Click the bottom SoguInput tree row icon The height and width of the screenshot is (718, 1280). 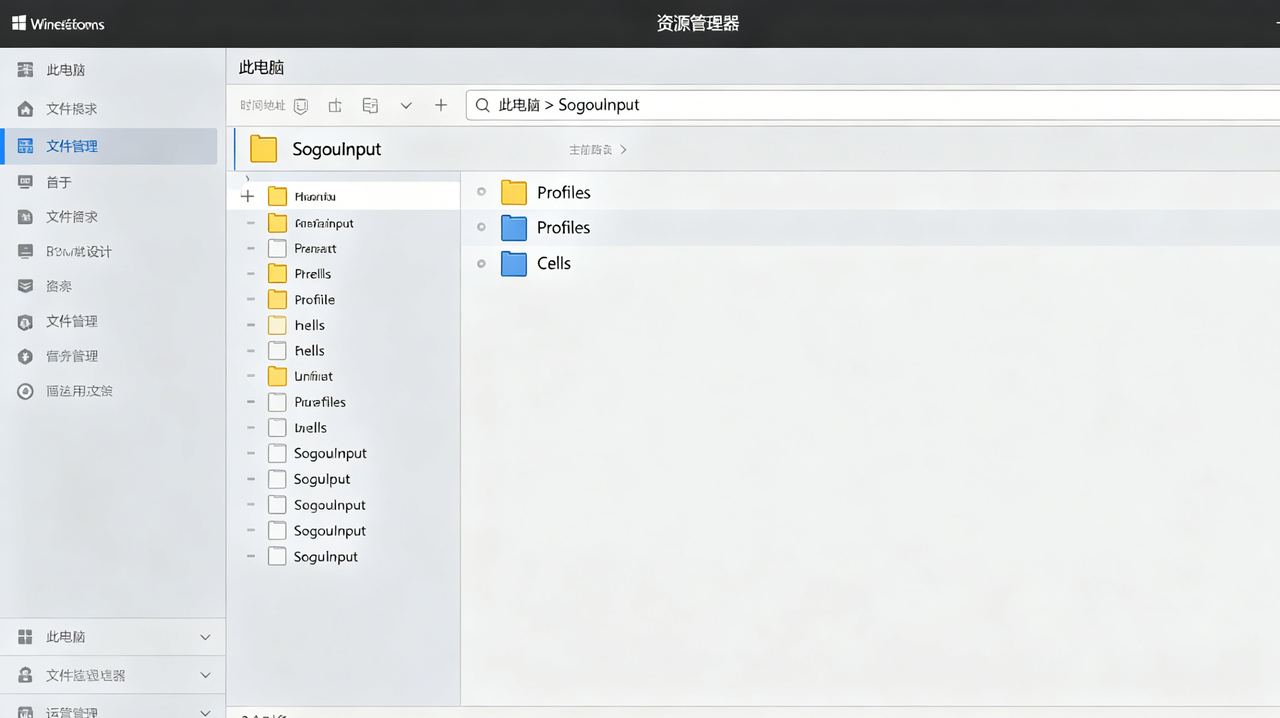(278, 556)
